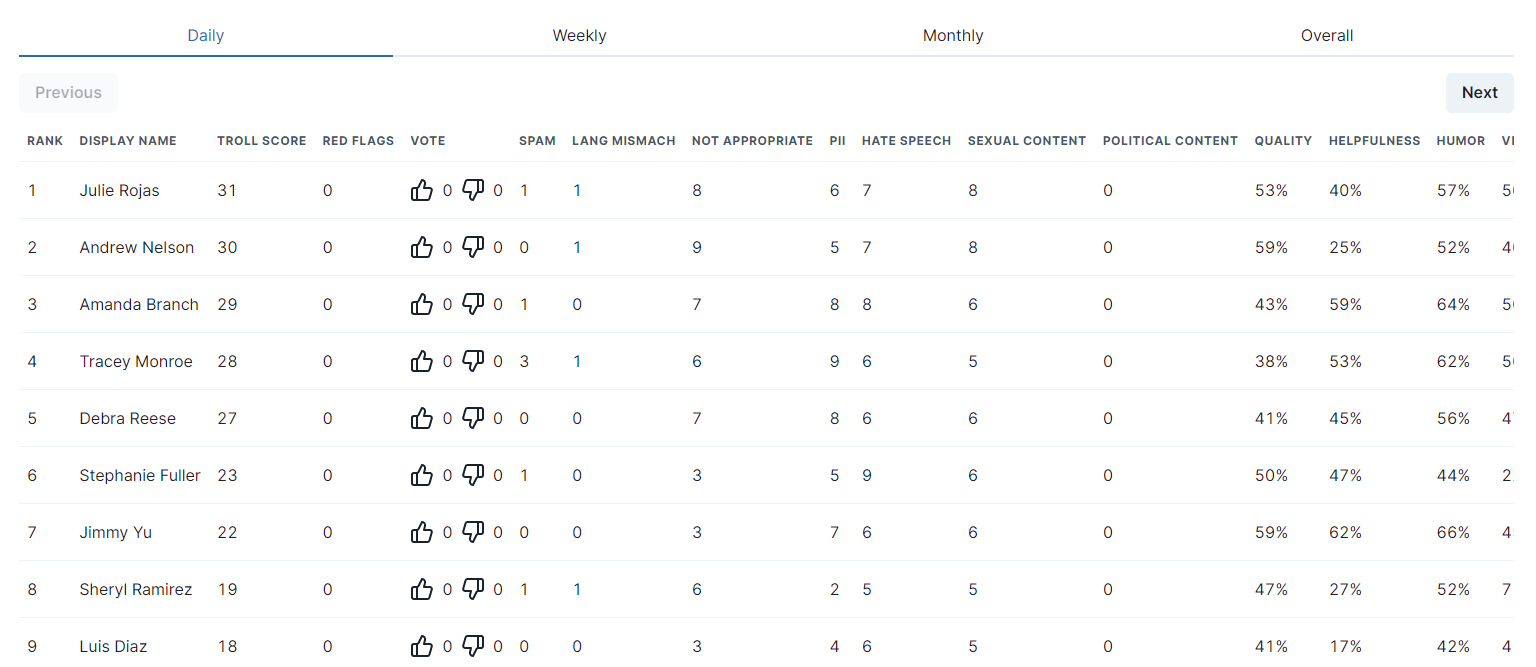
Task: Click the Previous page button
Action: click(68, 92)
